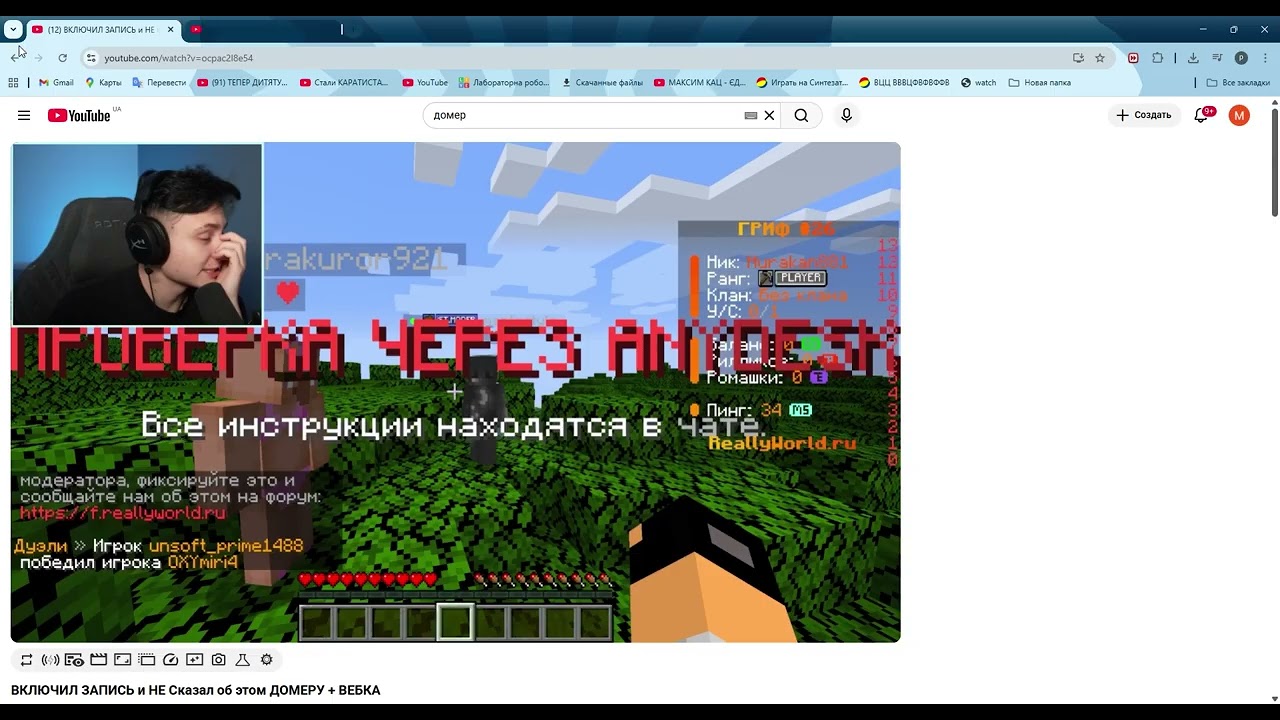Open the Chrome three-dot menu
1280x720 pixels.
coord(1265,58)
